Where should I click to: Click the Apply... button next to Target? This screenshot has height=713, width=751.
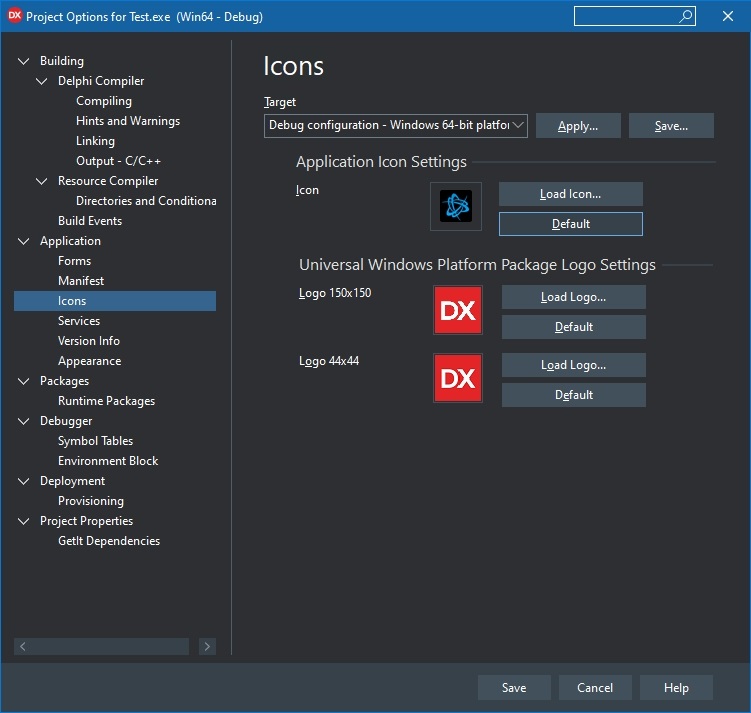click(x=578, y=126)
